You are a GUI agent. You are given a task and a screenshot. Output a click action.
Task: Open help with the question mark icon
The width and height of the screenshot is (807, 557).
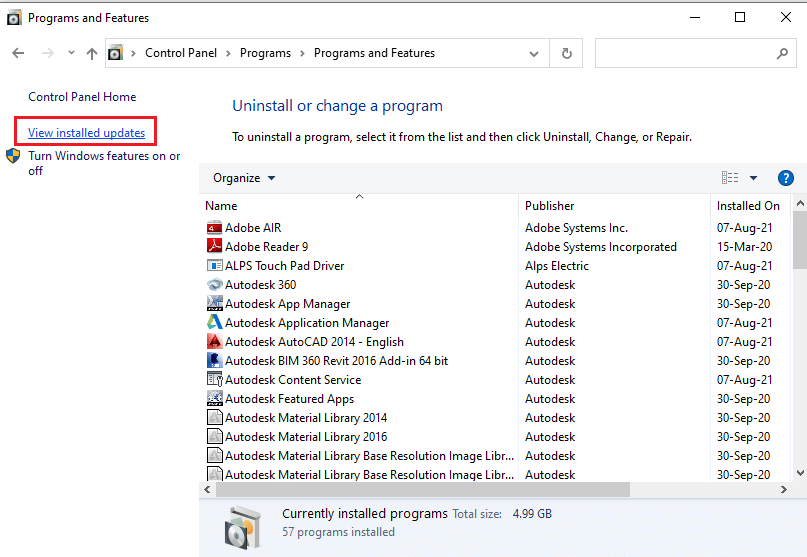785,178
